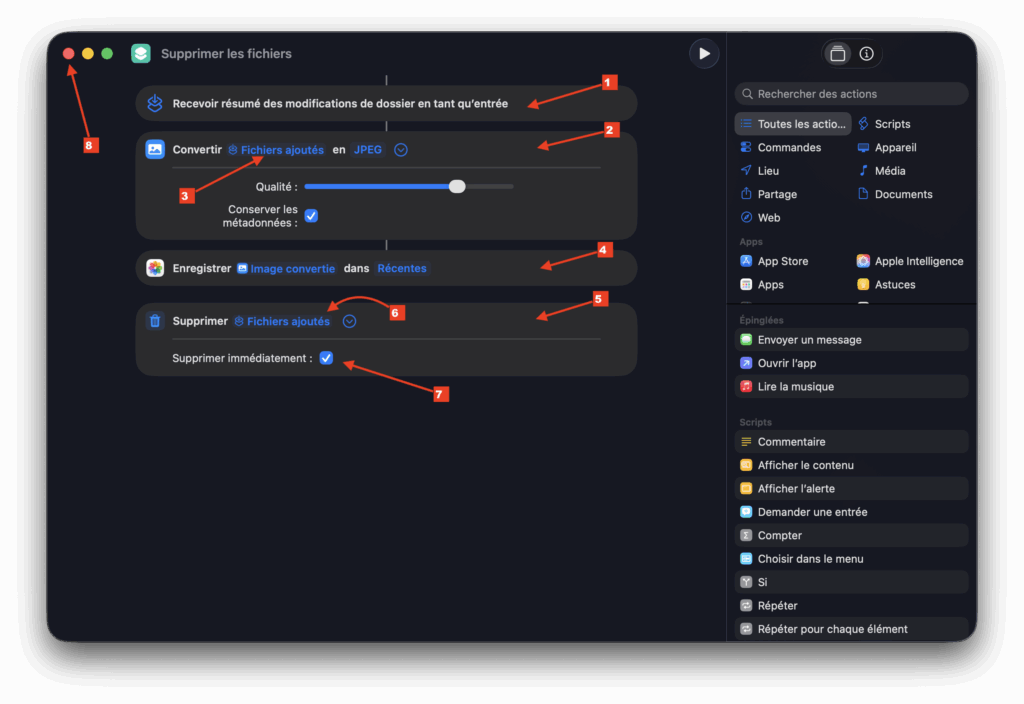Click the trash icon in Supprimer action
The height and width of the screenshot is (704, 1024).
pyautogui.click(x=155, y=321)
